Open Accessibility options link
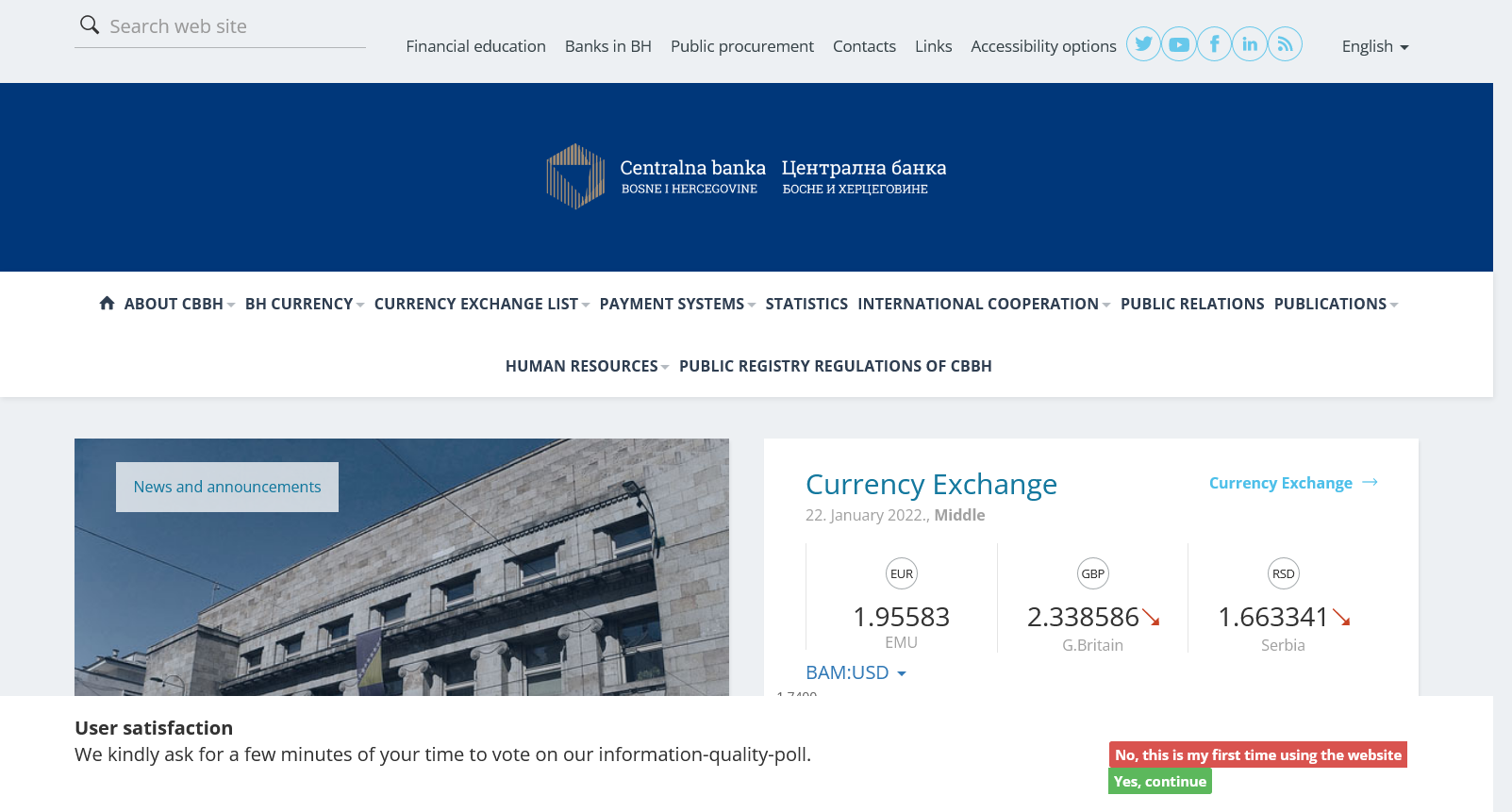Viewport: 1512px width, 812px height. [x=1043, y=46]
